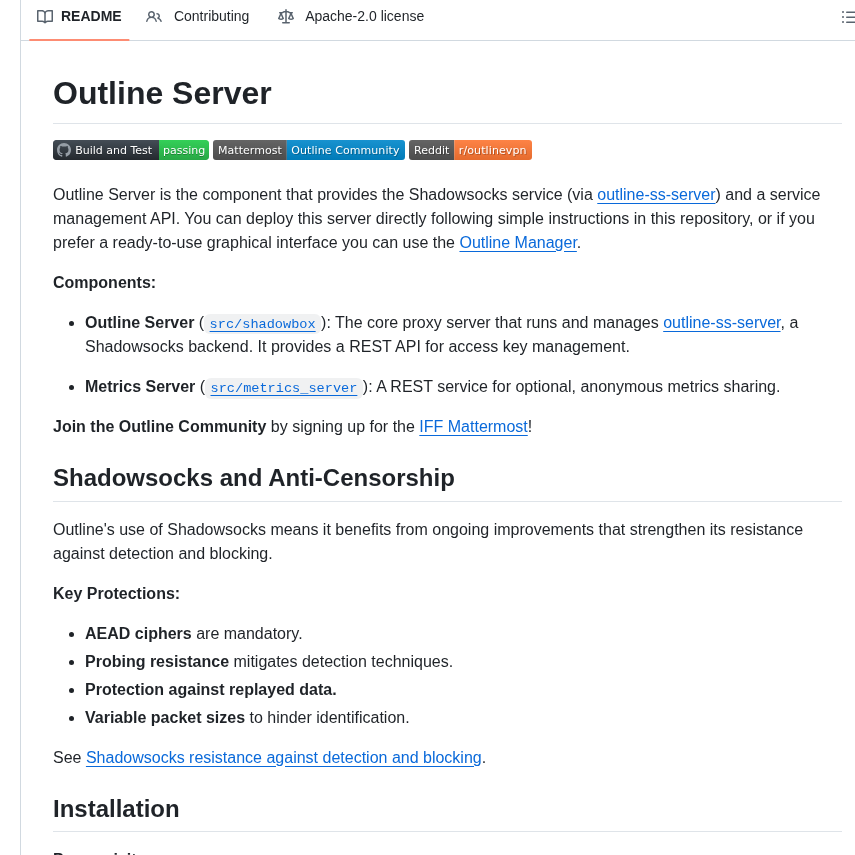855x855 pixels.
Task: Click the Outline Server heading
Action: 162,93
